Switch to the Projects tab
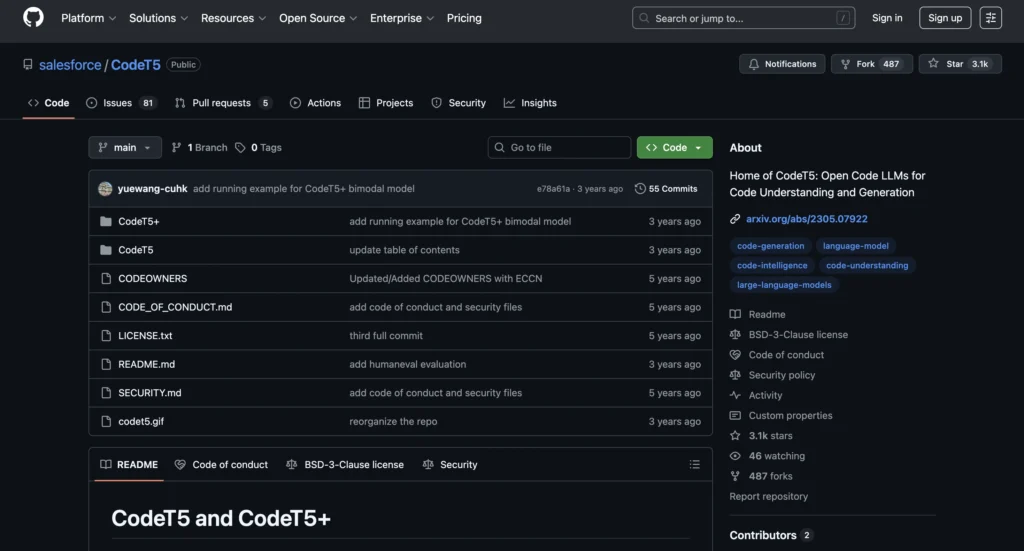The width and height of the screenshot is (1024, 551). click(x=386, y=103)
